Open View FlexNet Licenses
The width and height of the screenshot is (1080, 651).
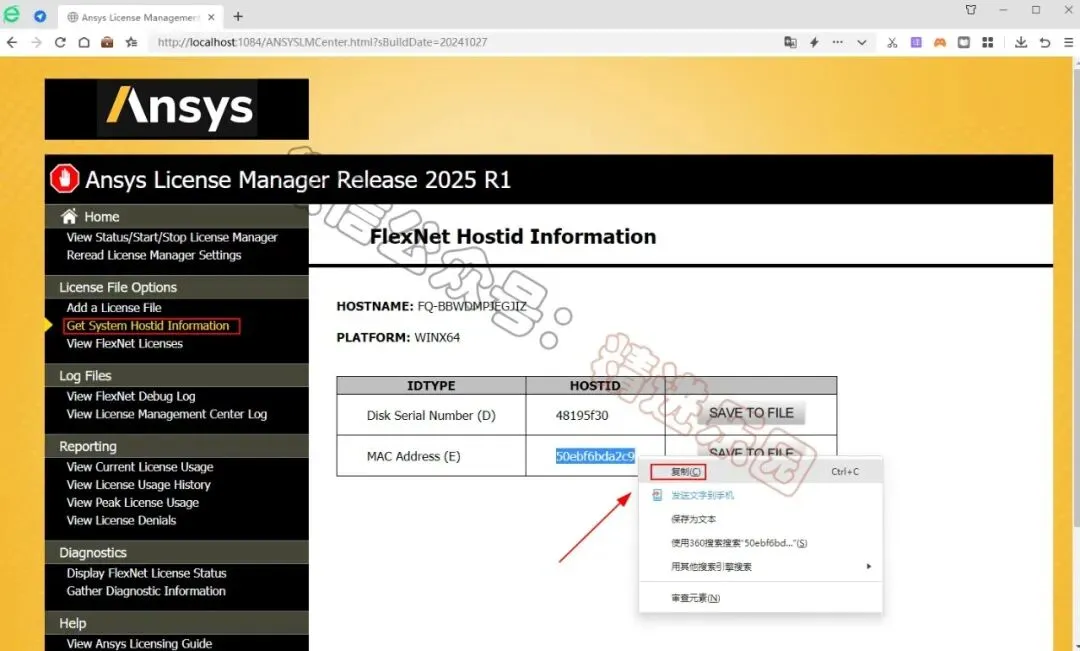coord(125,344)
